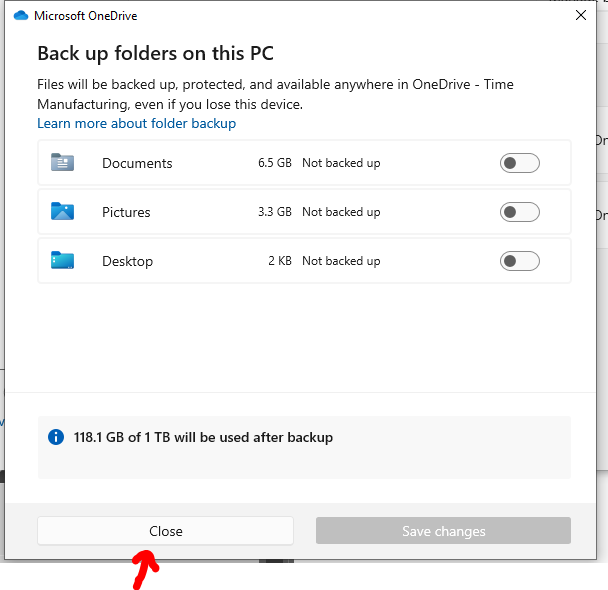
Task: Click the OneDrive cloud icon in title bar
Action: click(x=21, y=16)
